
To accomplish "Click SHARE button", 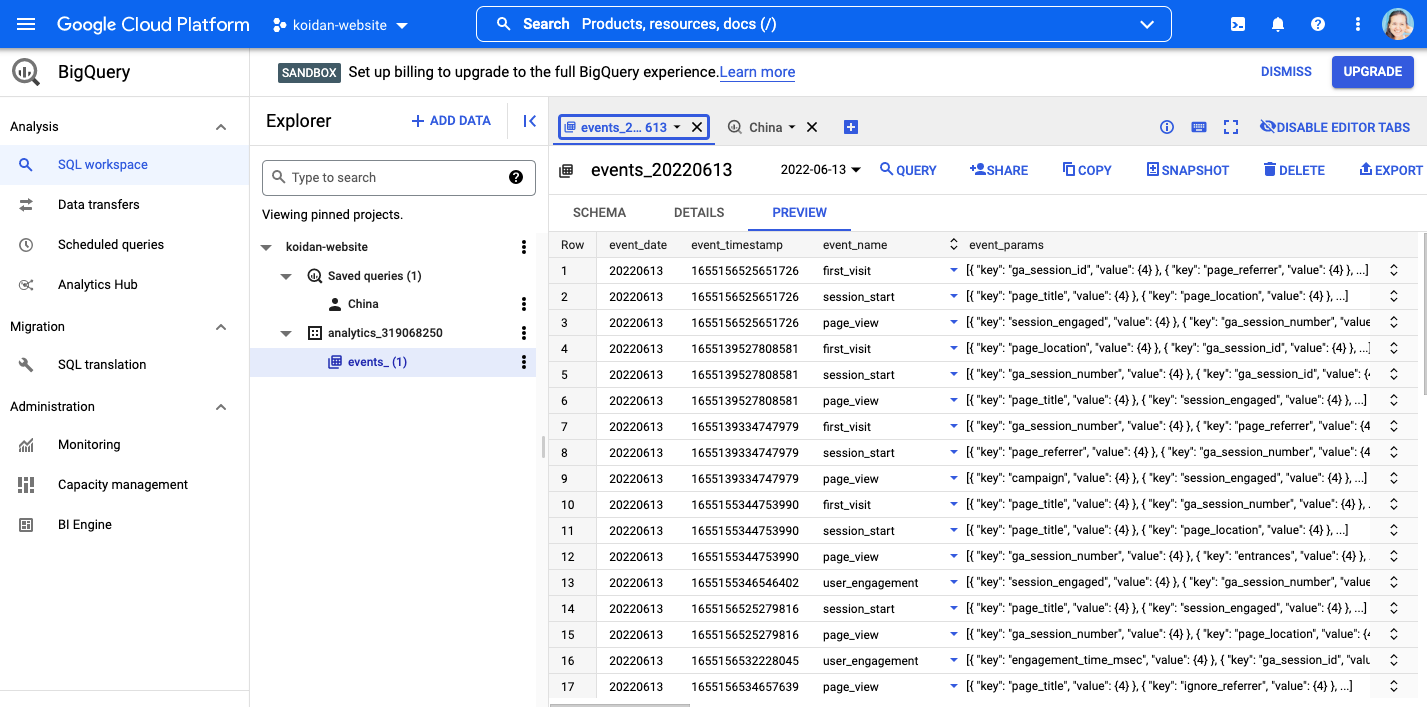I will (x=999, y=170).
